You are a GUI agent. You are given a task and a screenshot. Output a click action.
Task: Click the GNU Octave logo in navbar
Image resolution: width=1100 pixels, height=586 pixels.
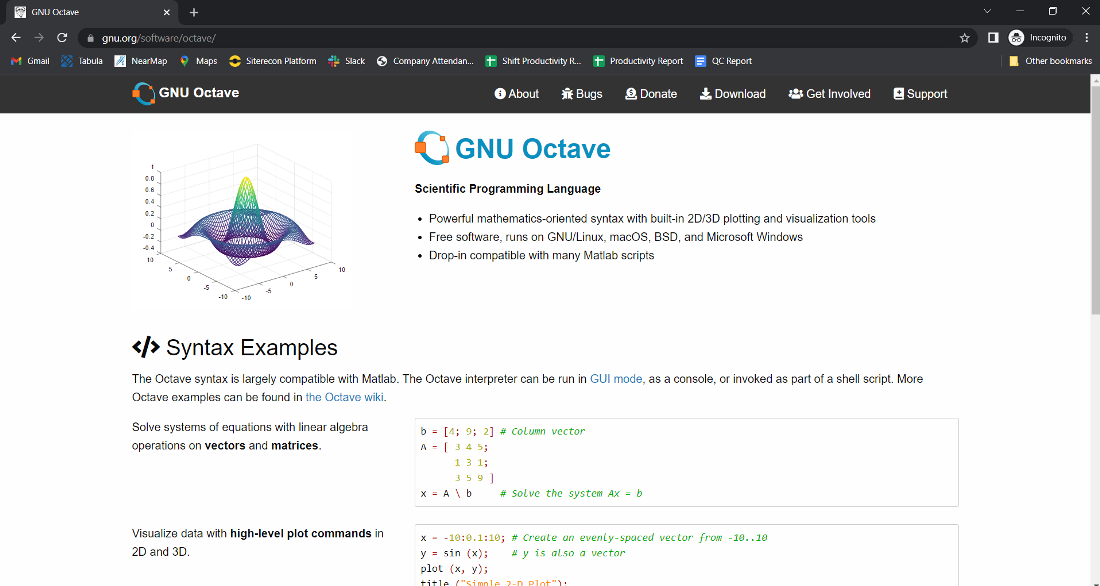[186, 93]
